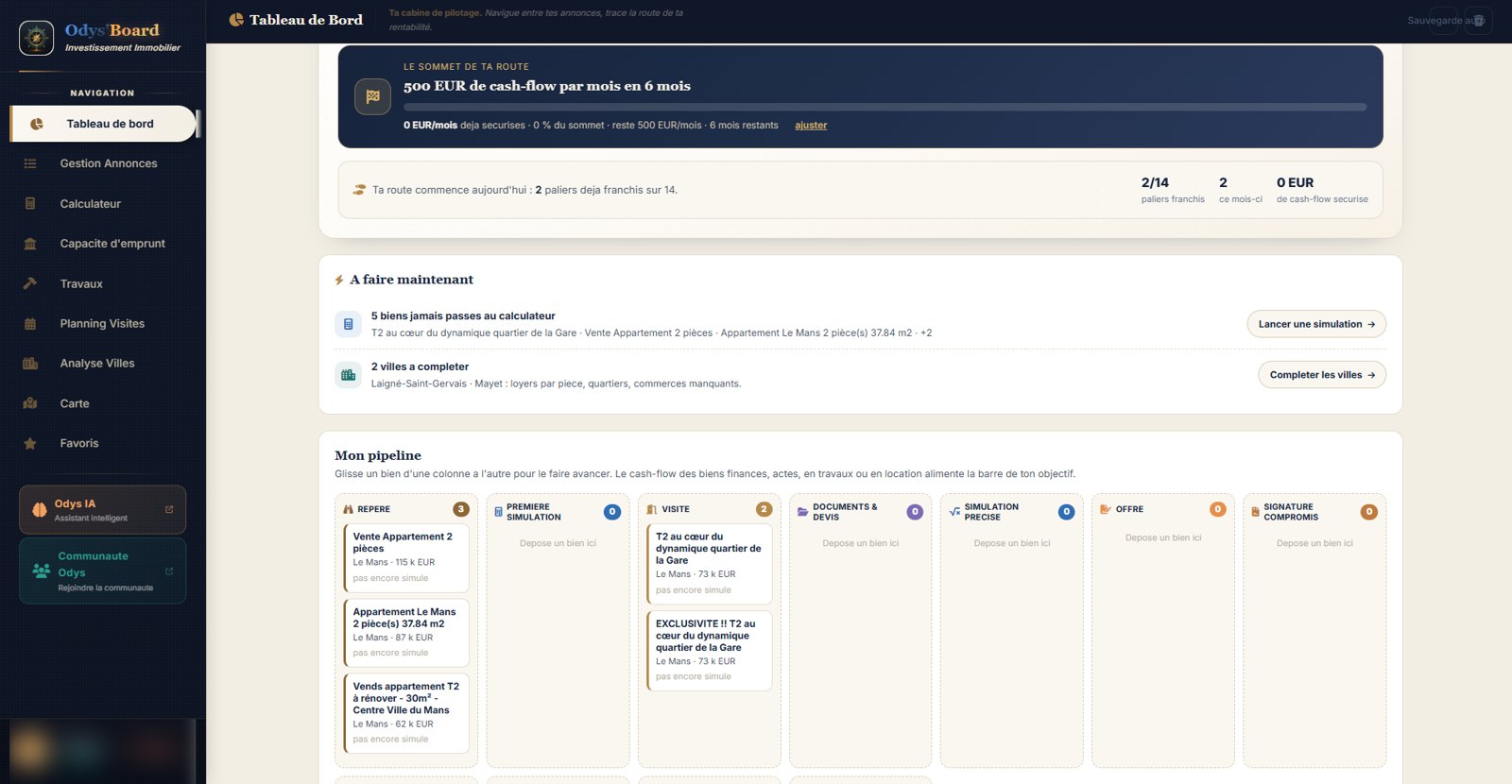Click the cash-flow goal progress bar
1512x784 pixels.
(x=885, y=108)
